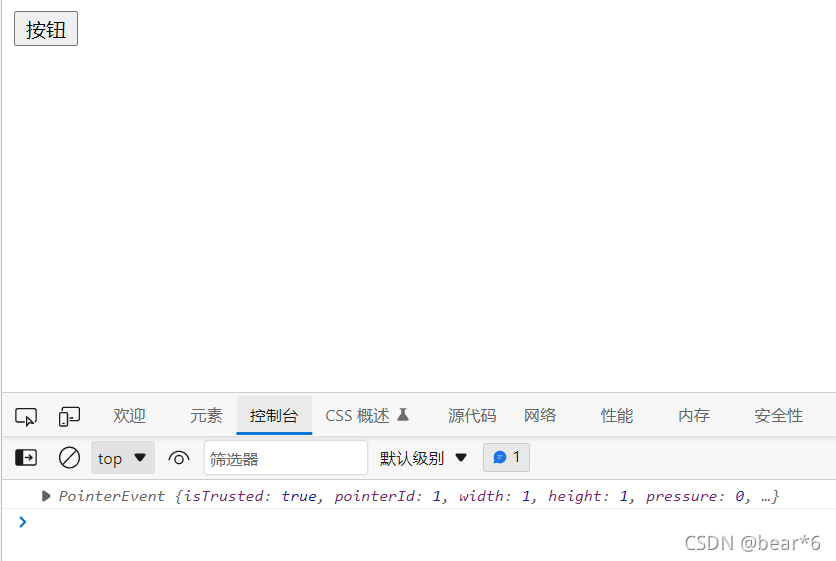Select the 控制台 tab

click(274, 415)
